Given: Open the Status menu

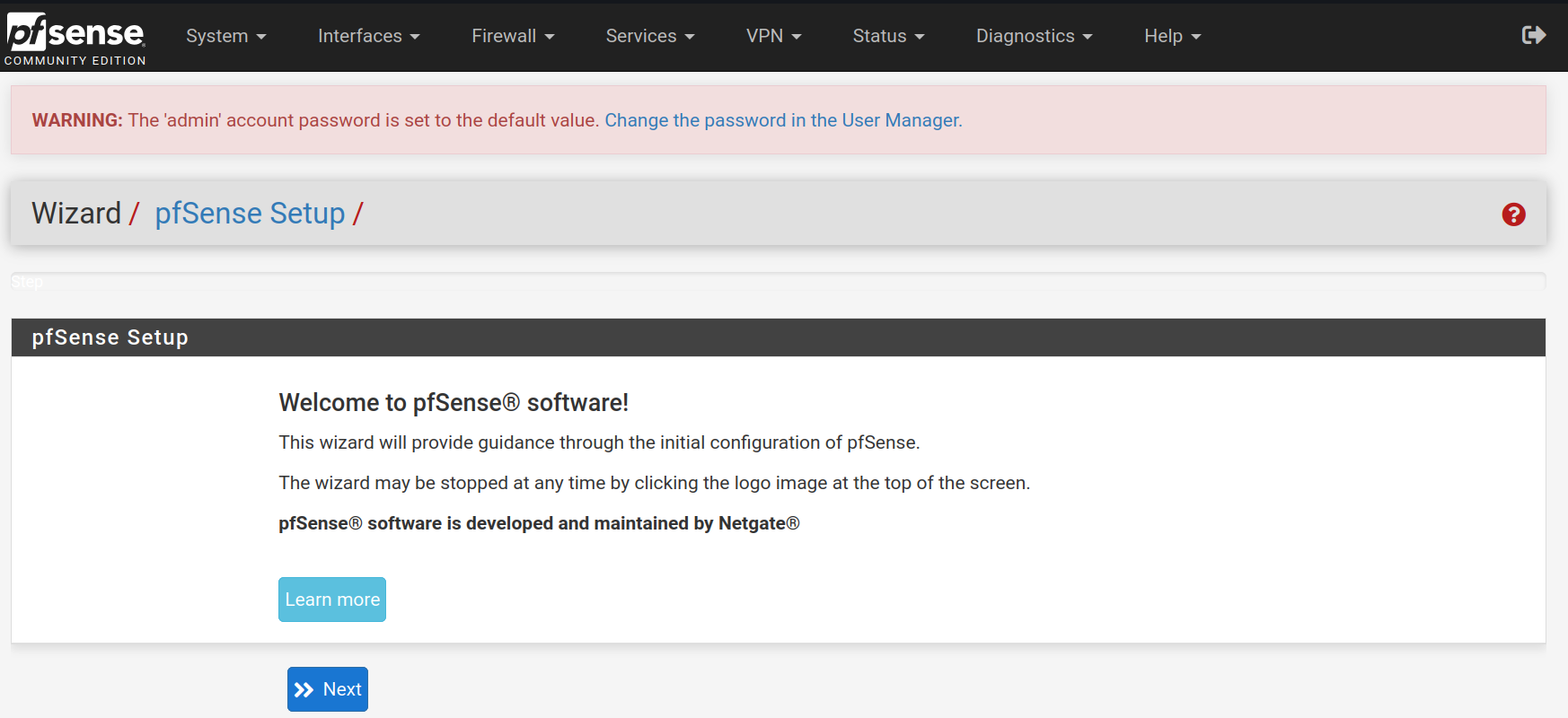Looking at the screenshot, I should point(888,36).
